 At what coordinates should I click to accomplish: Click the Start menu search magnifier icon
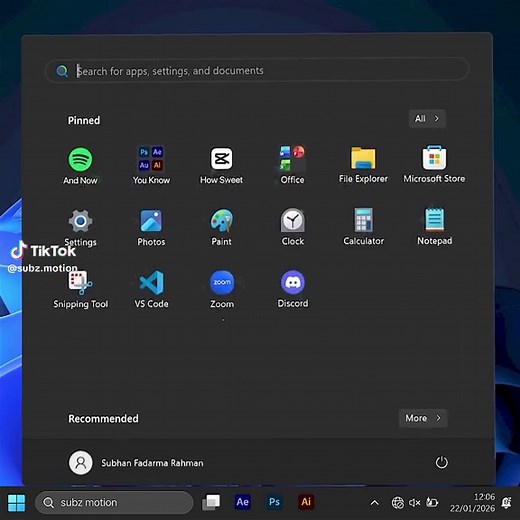[x=62, y=71]
